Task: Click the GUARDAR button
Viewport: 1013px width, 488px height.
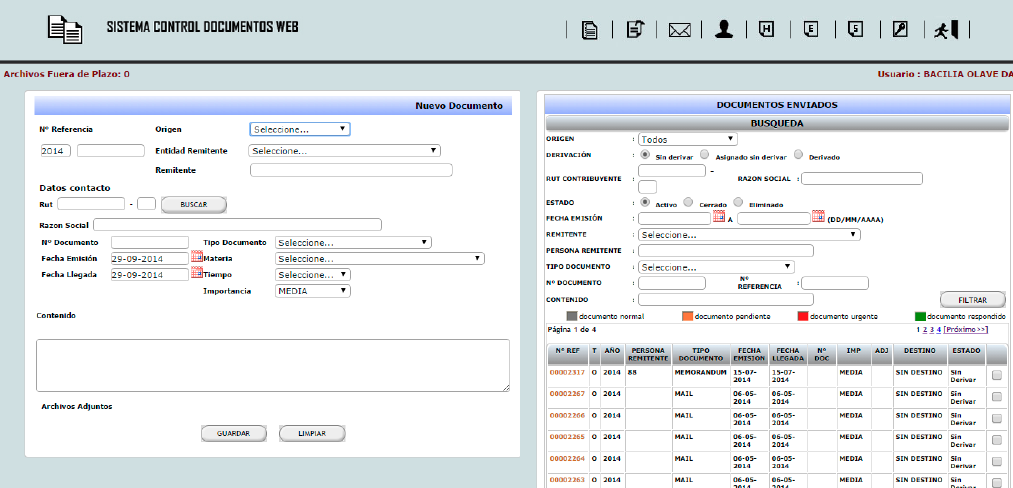Action: click(x=233, y=433)
